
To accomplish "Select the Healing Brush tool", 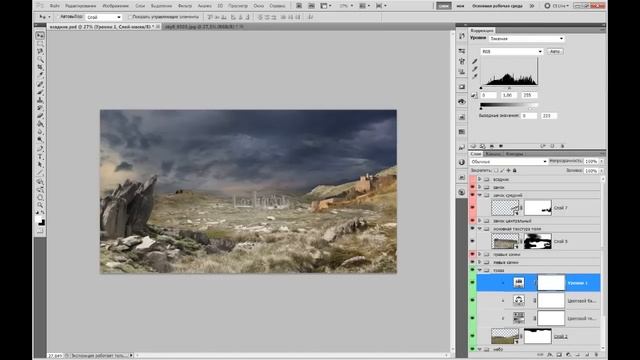I will [40, 84].
